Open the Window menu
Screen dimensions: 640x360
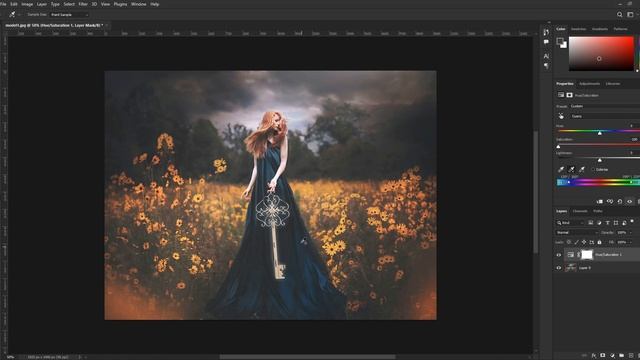pyautogui.click(x=138, y=4)
